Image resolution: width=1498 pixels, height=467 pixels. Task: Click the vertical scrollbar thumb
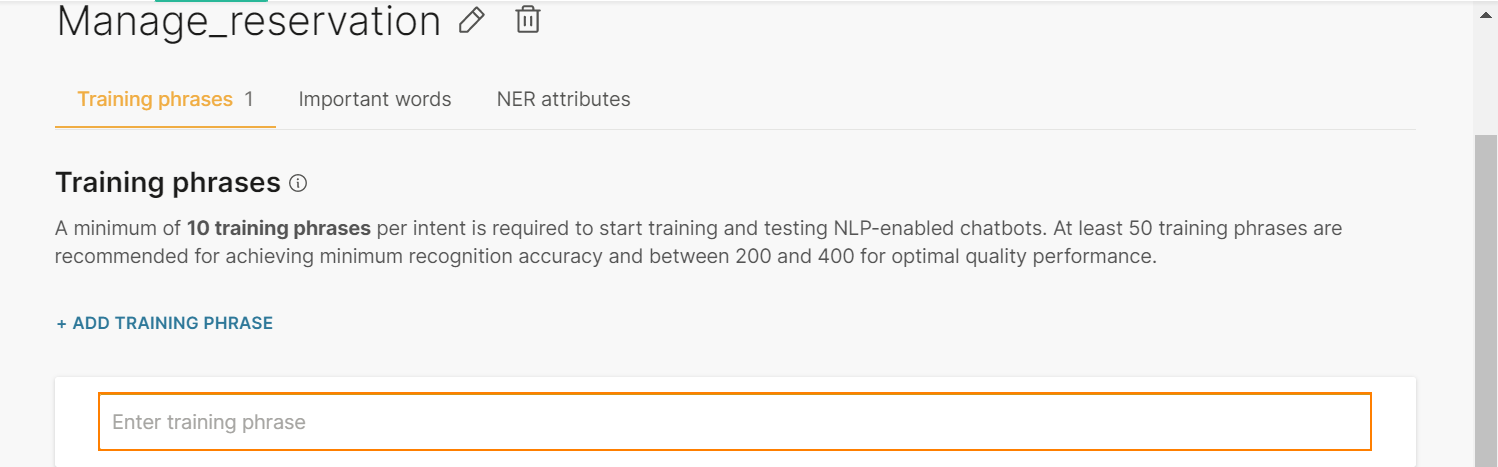(1486, 300)
